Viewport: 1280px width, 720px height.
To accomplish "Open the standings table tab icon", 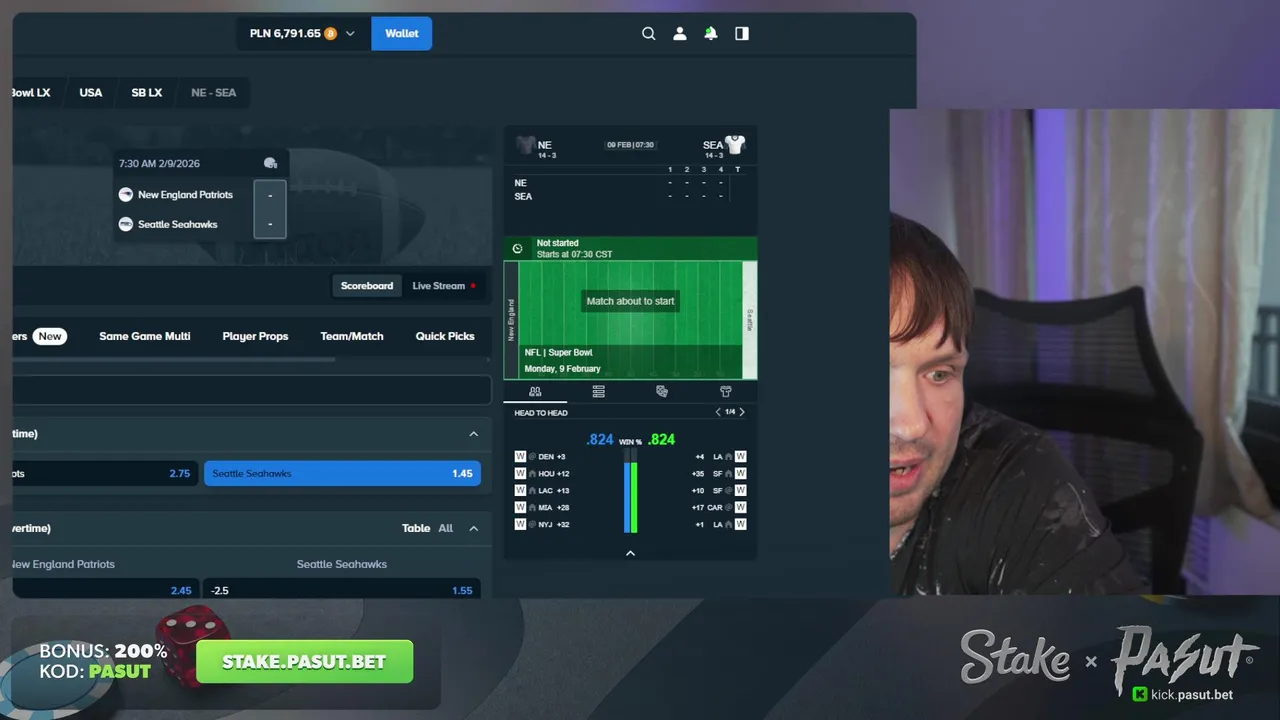I will click(x=598, y=391).
